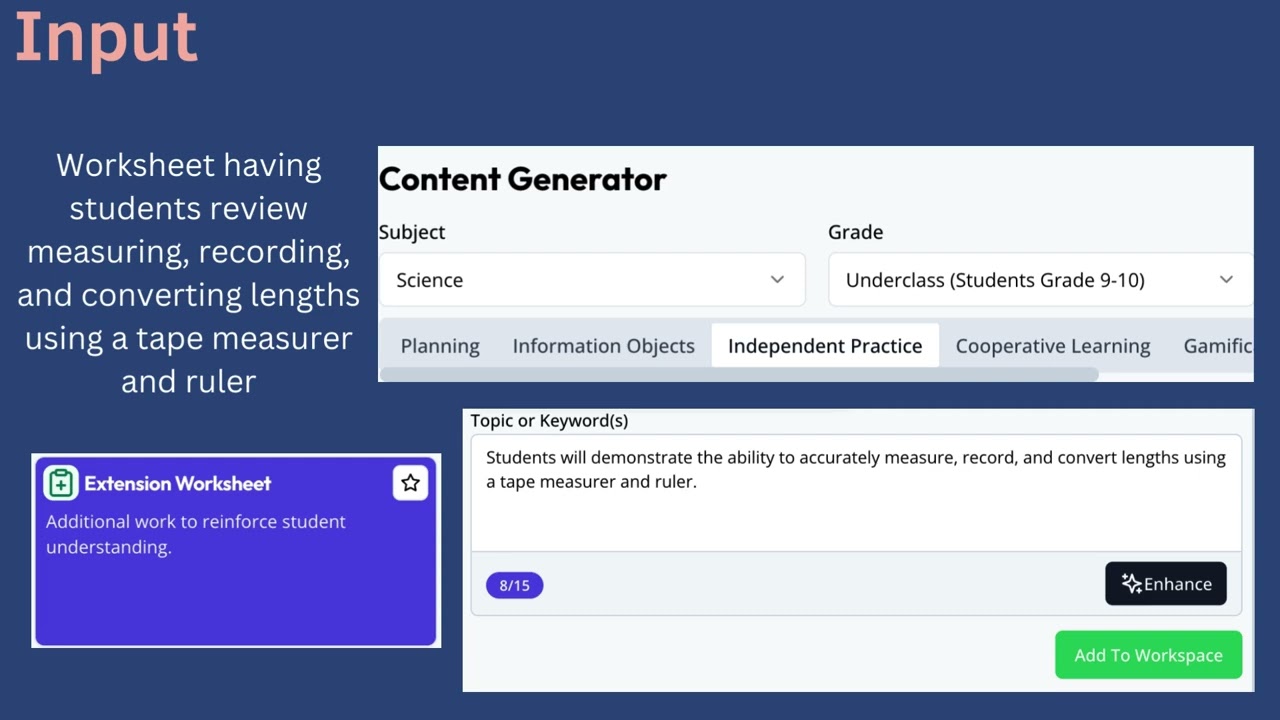Click the Content Generator heading

pos(522,179)
